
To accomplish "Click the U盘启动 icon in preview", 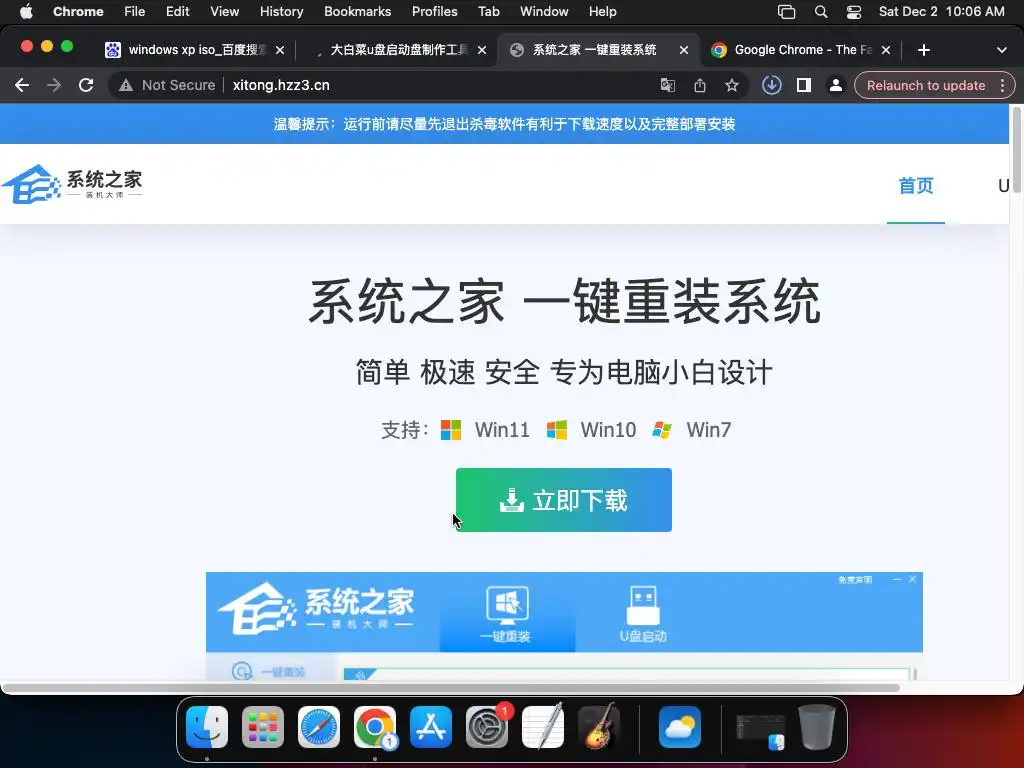I will click(643, 614).
